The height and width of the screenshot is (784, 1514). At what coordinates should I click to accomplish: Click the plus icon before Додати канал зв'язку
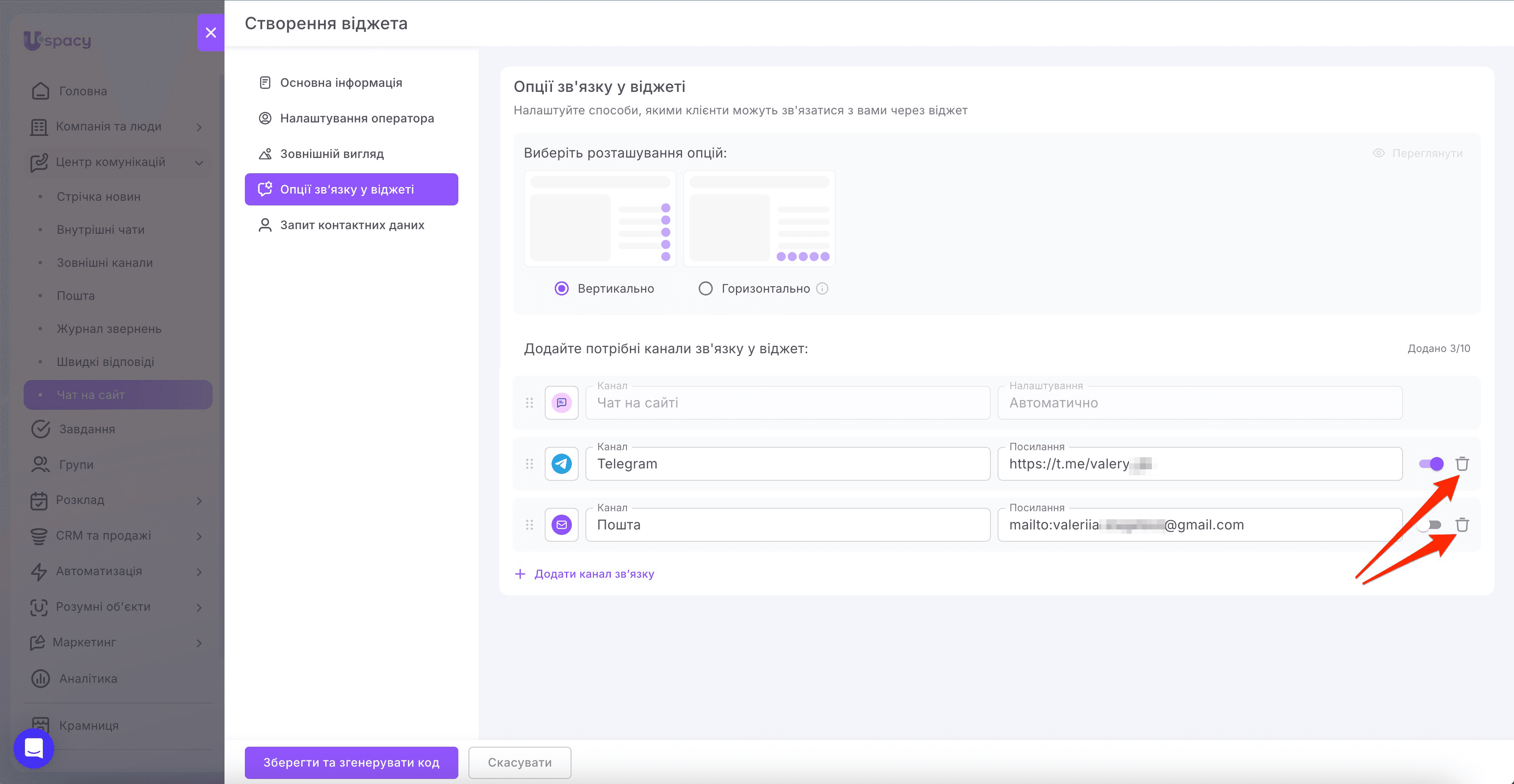[x=519, y=573]
